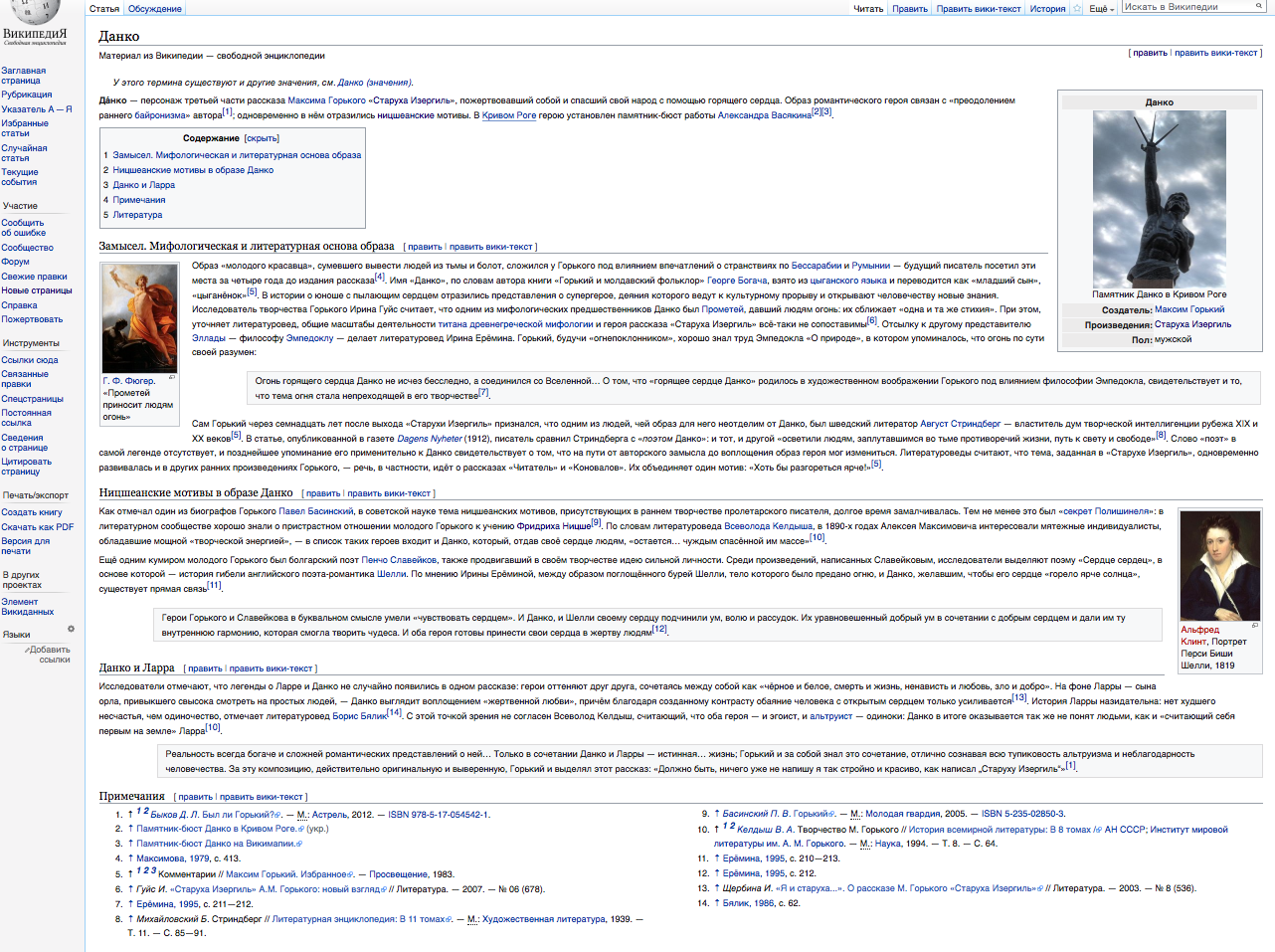Jump to contents item Замысел. Мифологическая основа
Viewport: 1275px width, 952px height.
(x=237, y=155)
